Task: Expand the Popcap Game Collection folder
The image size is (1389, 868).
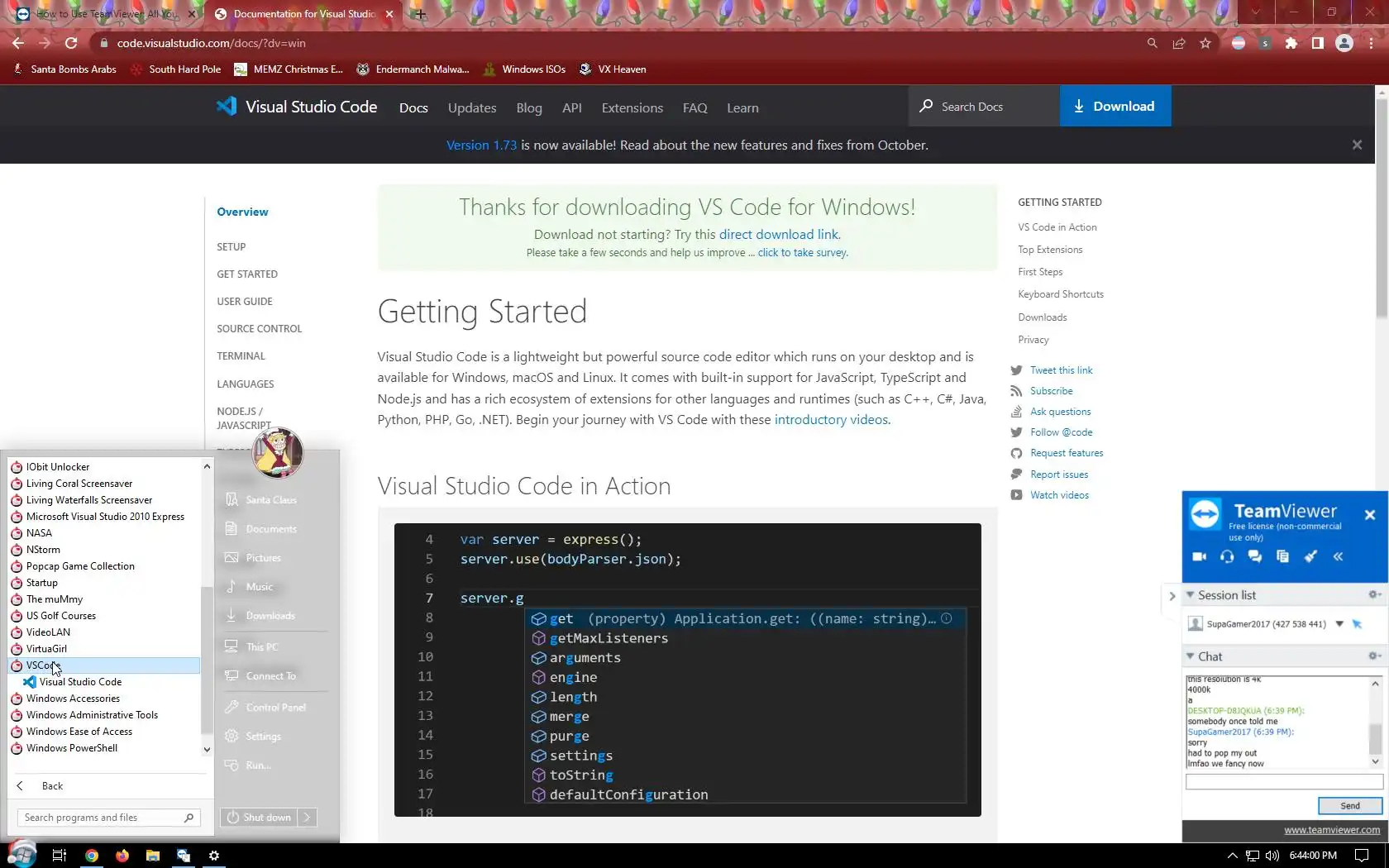Action: 80,566
